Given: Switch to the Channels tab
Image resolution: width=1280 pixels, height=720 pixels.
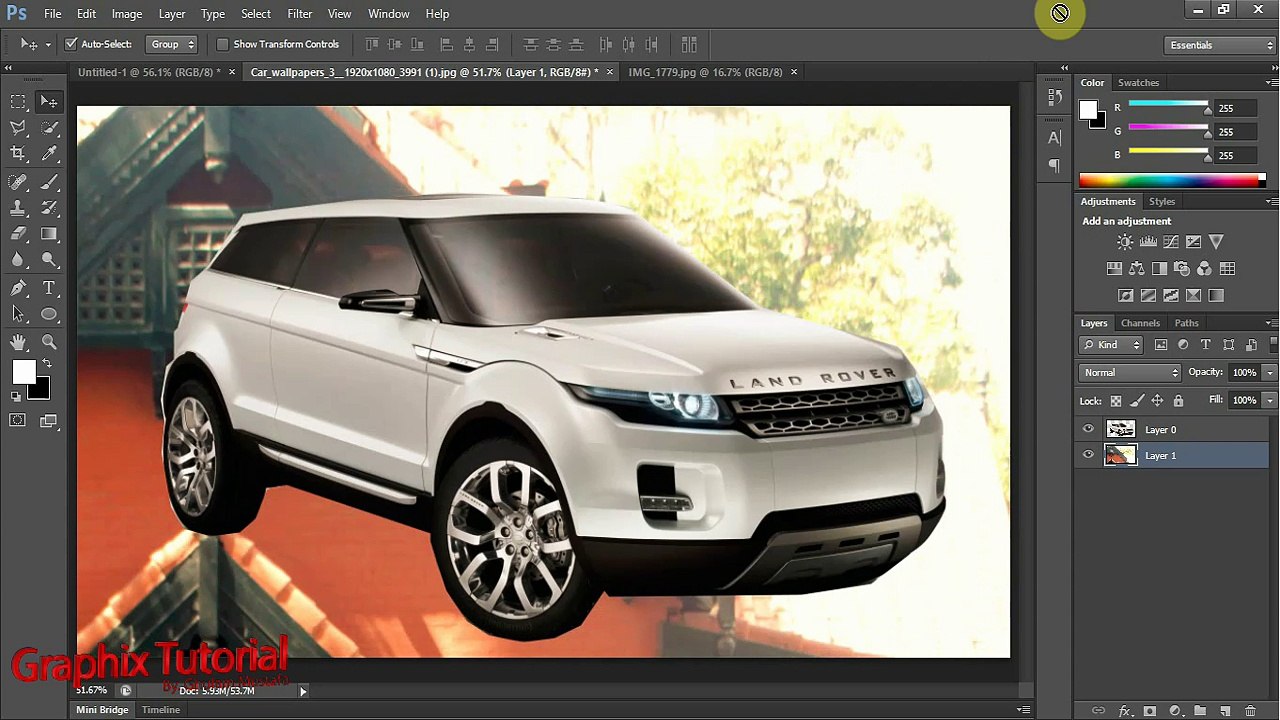Looking at the screenshot, I should (x=1140, y=323).
